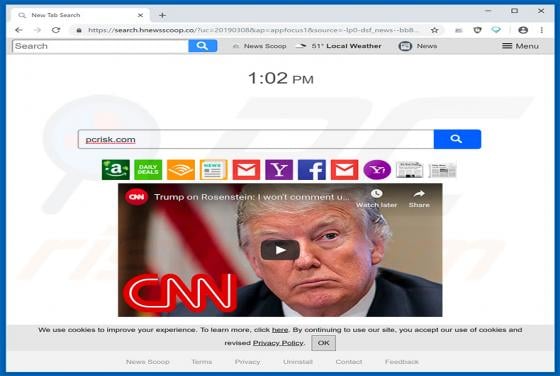560x376 pixels.
Task: Open the Terms footer link
Action: click(x=202, y=362)
